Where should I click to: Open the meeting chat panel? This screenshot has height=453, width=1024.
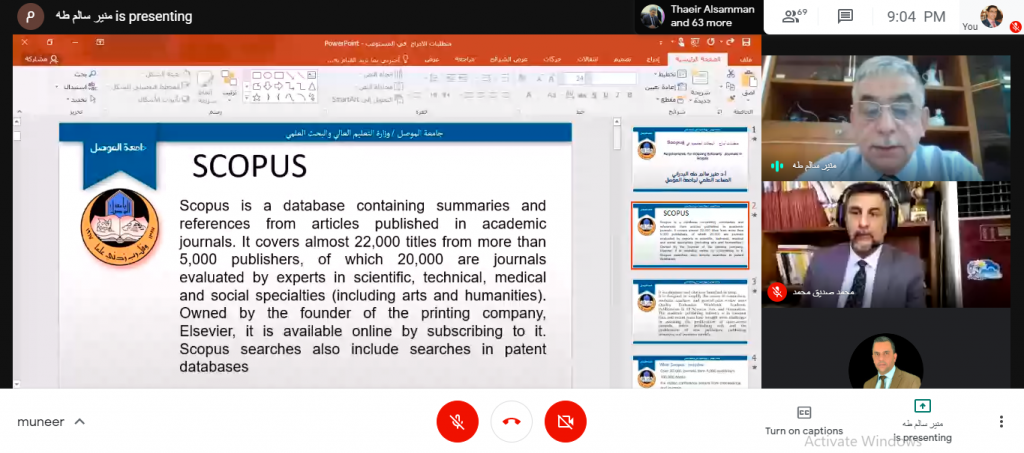pos(845,16)
